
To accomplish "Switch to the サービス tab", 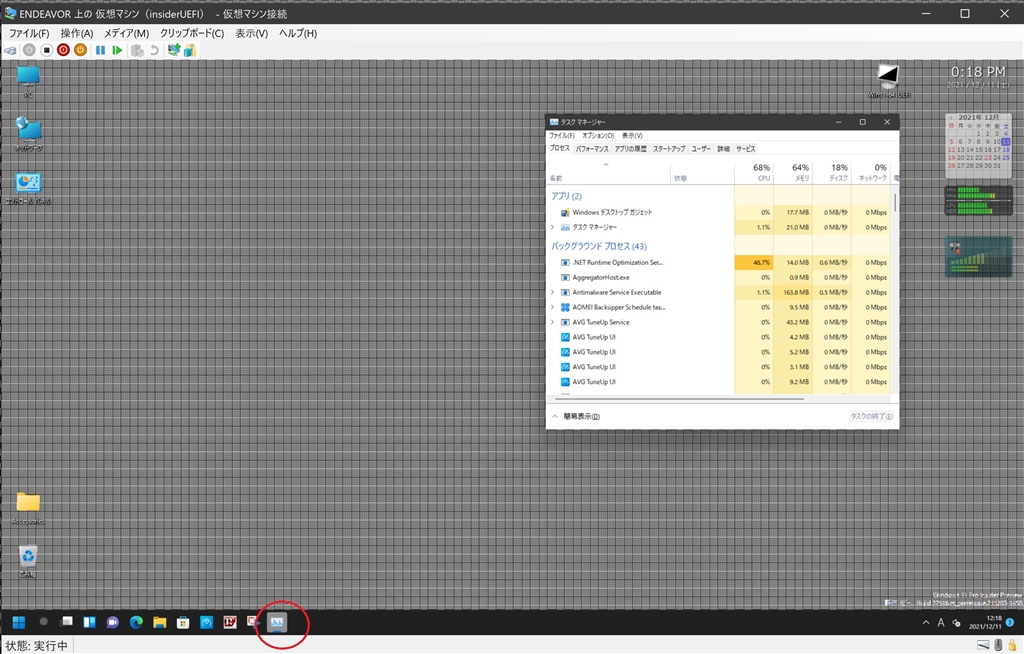I will point(746,149).
